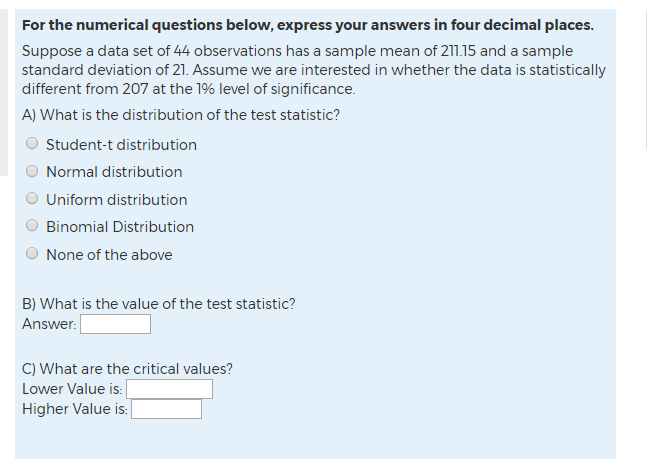The height and width of the screenshot is (471, 647).
Task: Click the 'Lower Value is:' label
Action: (72, 389)
